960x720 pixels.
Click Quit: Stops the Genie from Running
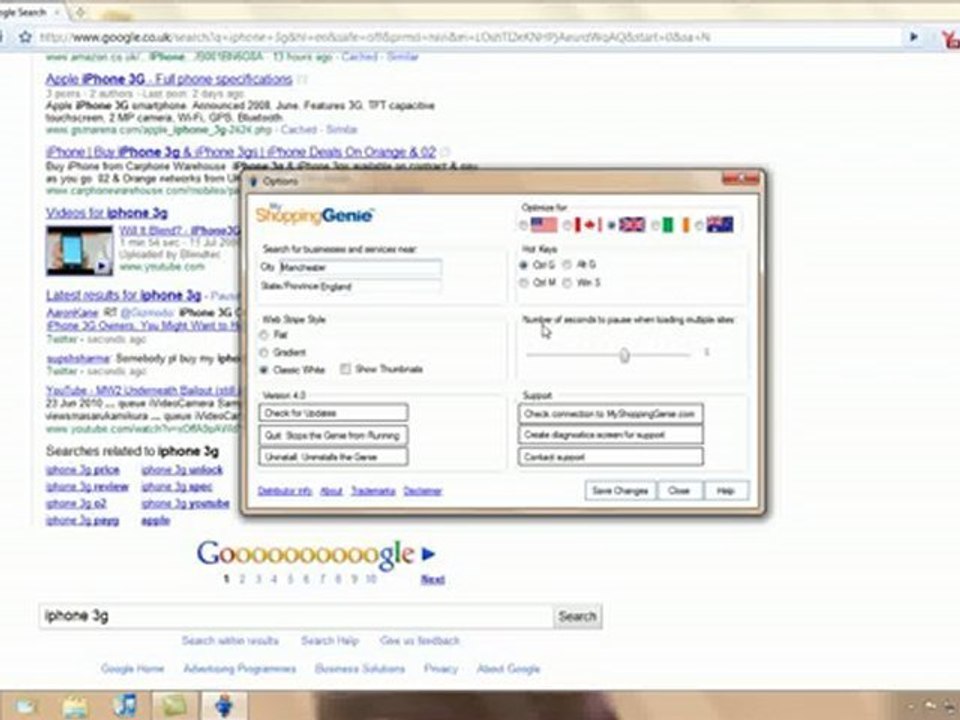tap(333, 435)
